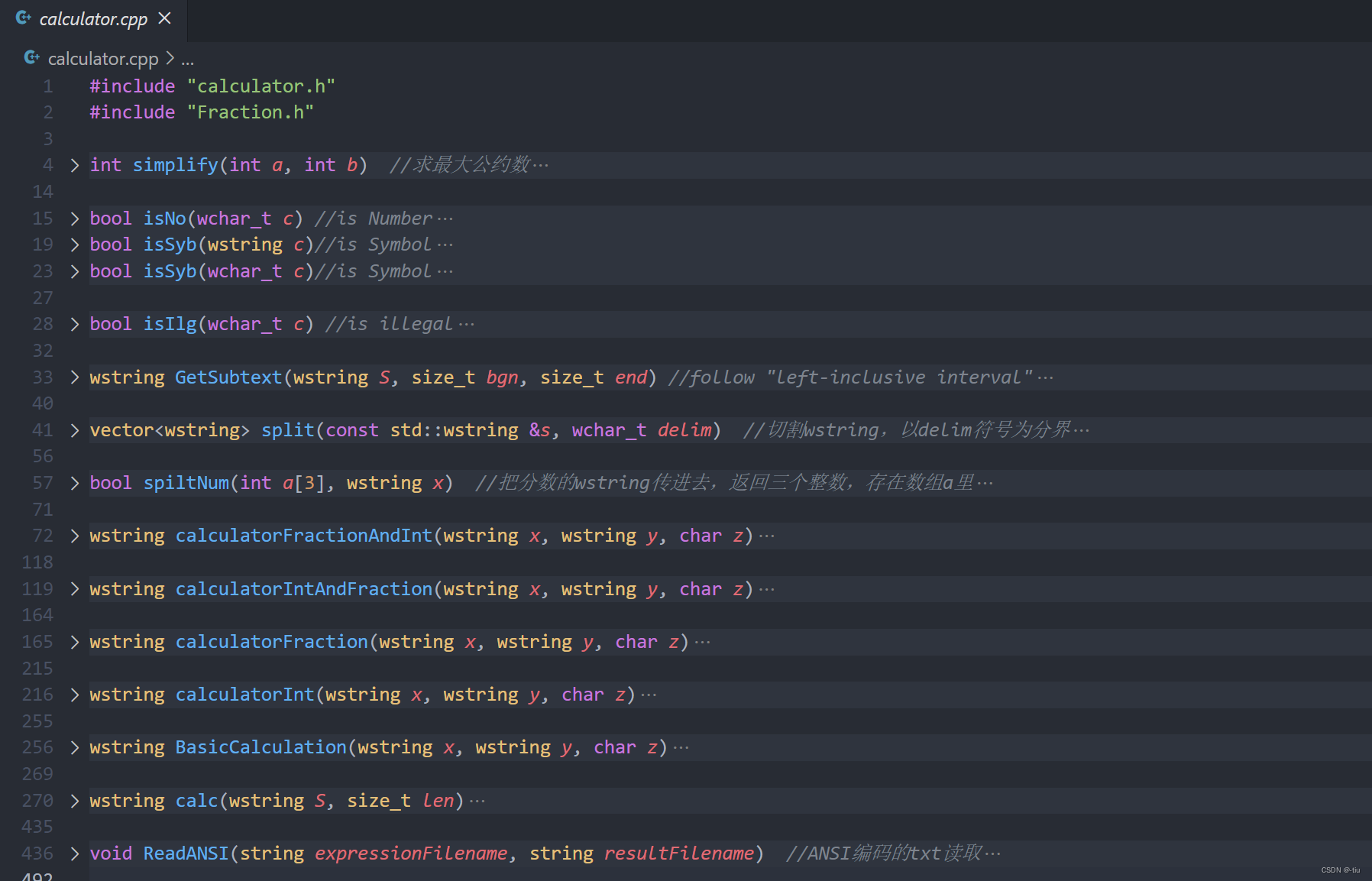Click calculatorFractionAndInt function name
Screen dimensions: 1372x881
pos(304,536)
